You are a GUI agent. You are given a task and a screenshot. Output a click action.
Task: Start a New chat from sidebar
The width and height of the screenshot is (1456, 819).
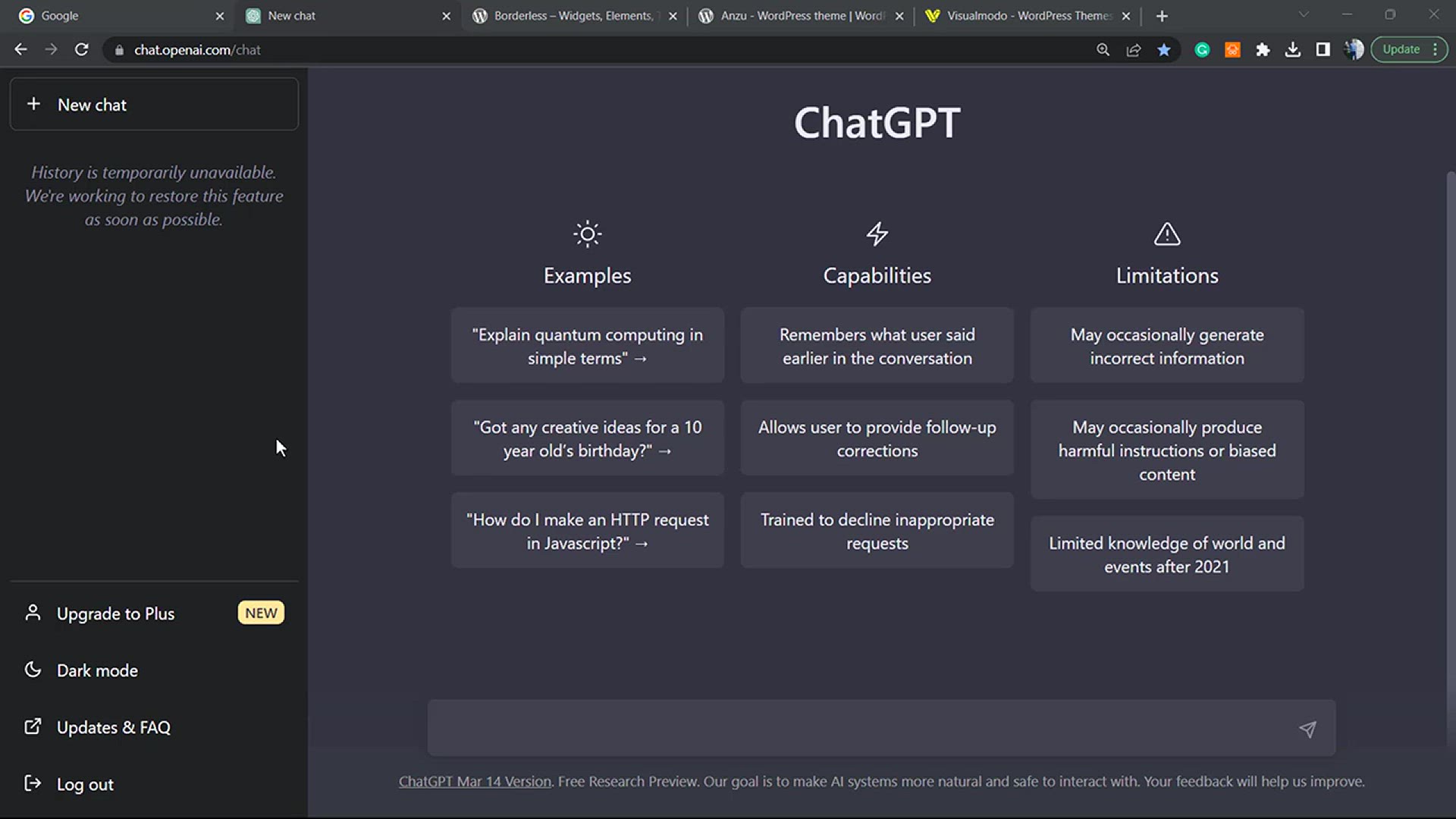(x=154, y=104)
